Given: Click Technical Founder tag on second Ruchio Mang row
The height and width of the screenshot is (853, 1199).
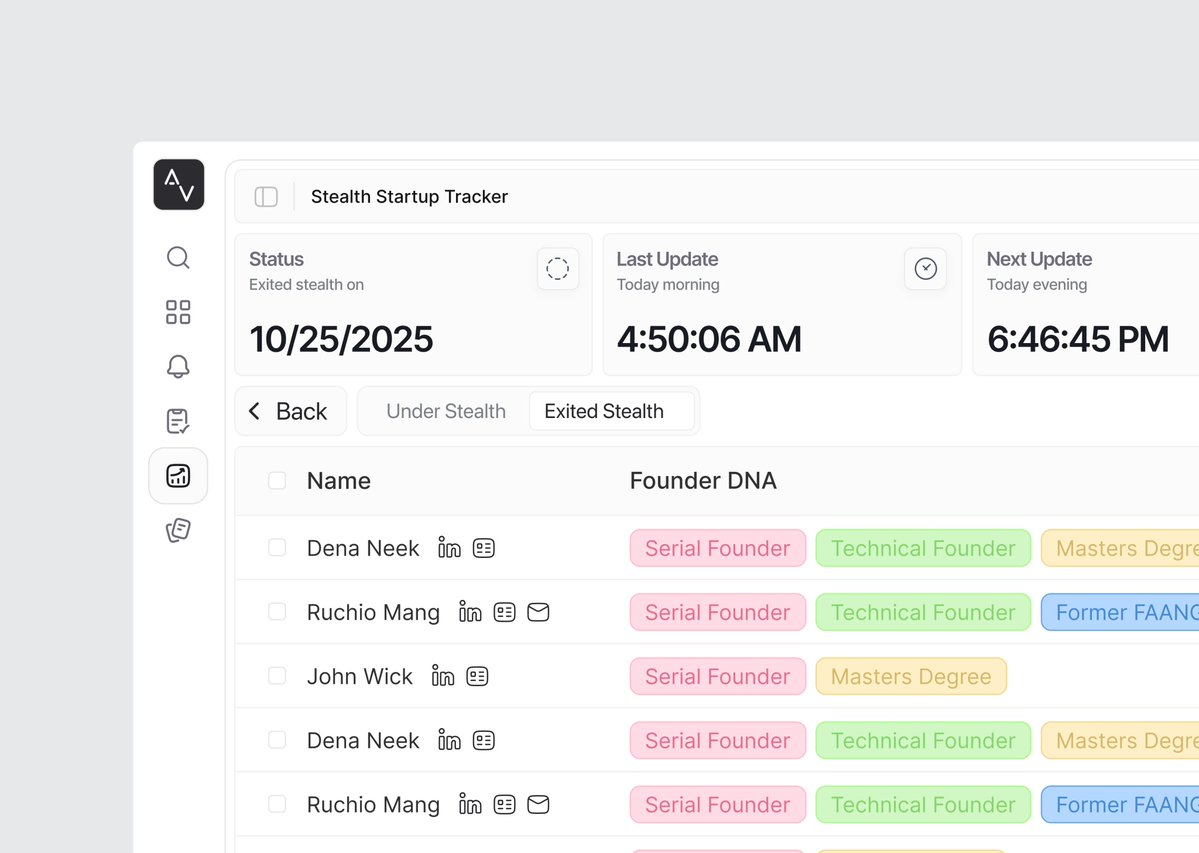Looking at the screenshot, I should pos(923,805).
